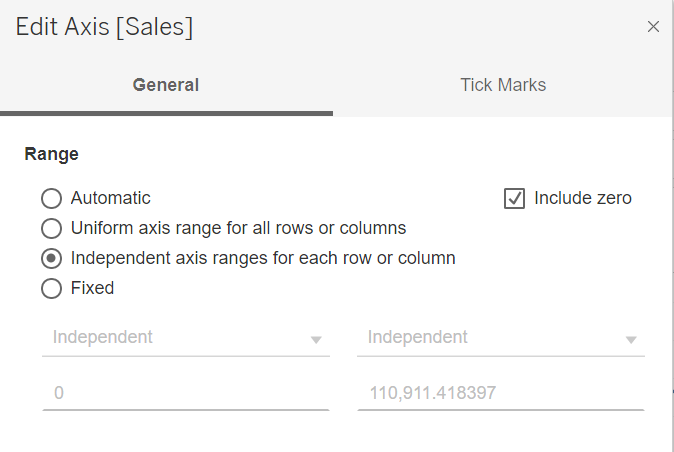This screenshot has height=452, width=674.
Task: Select the Automatic range radio button
Action: click(50, 198)
